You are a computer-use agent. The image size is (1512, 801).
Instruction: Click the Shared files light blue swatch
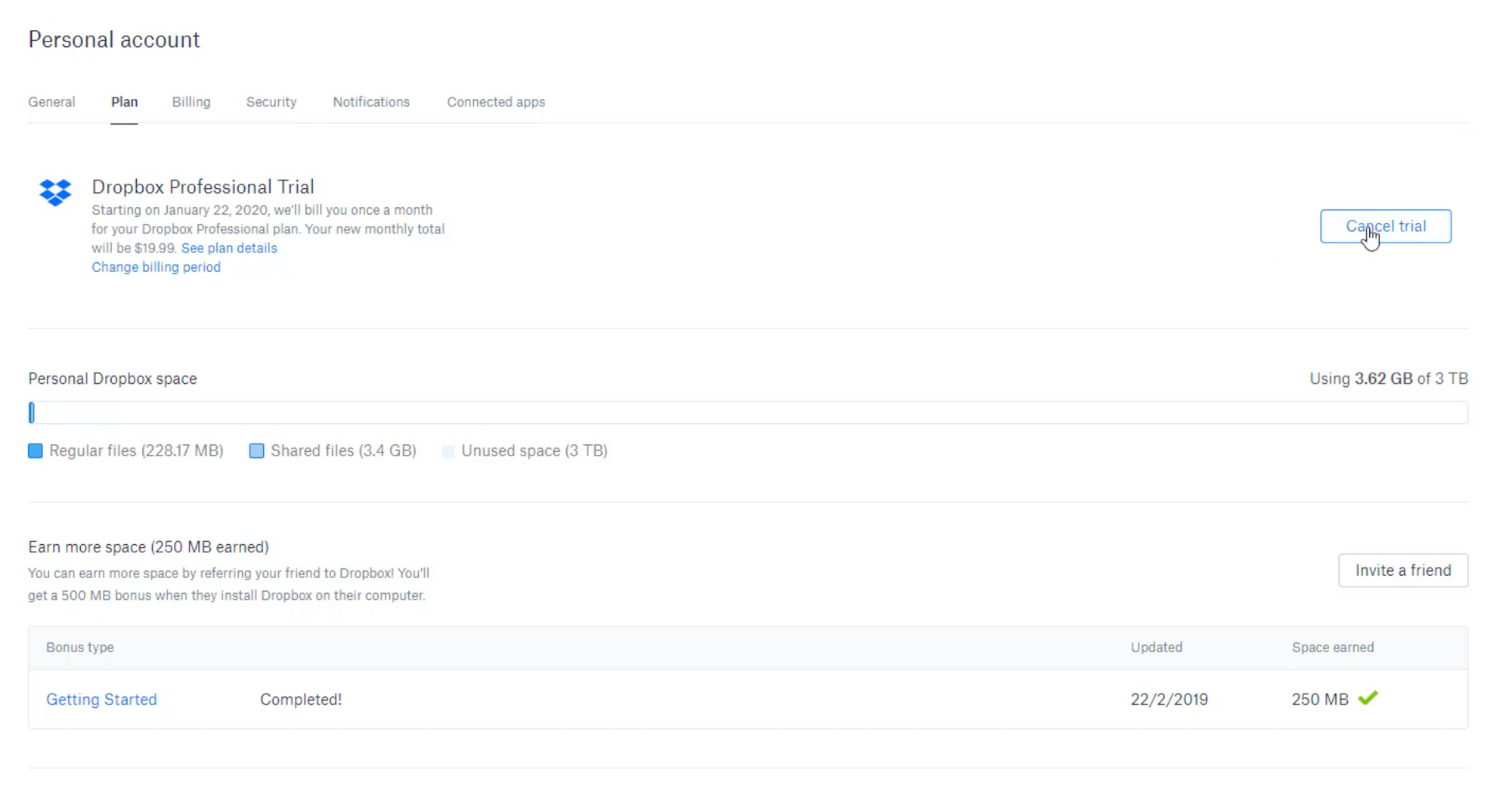(257, 451)
